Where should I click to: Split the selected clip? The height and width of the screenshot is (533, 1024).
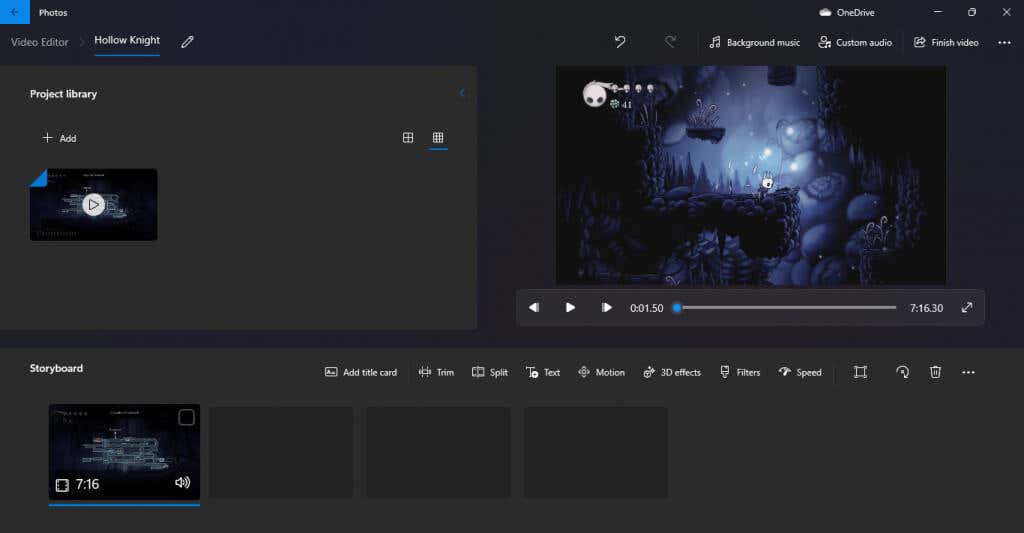point(490,372)
